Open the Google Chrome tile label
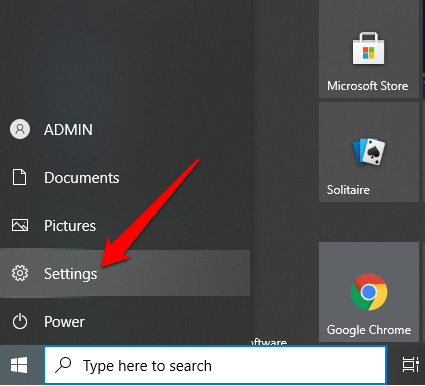Screen dimensions: 425x386 tap(369, 330)
